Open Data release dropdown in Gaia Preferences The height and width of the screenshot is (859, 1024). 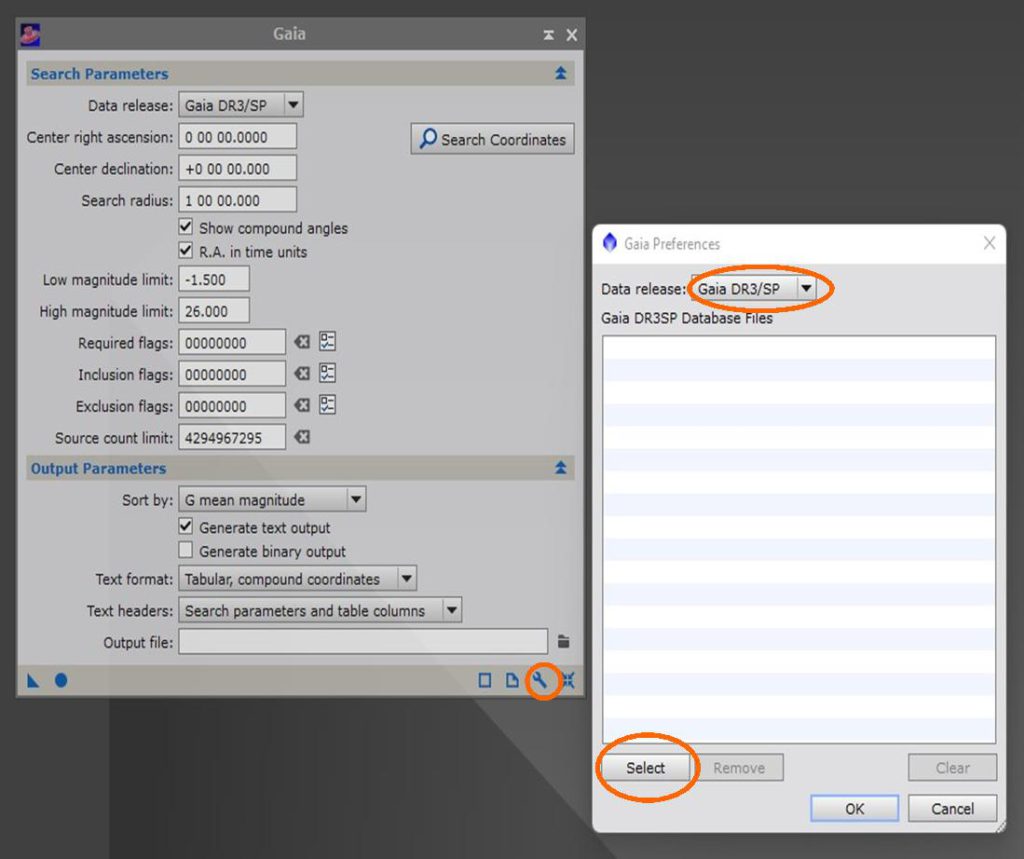[805, 289]
